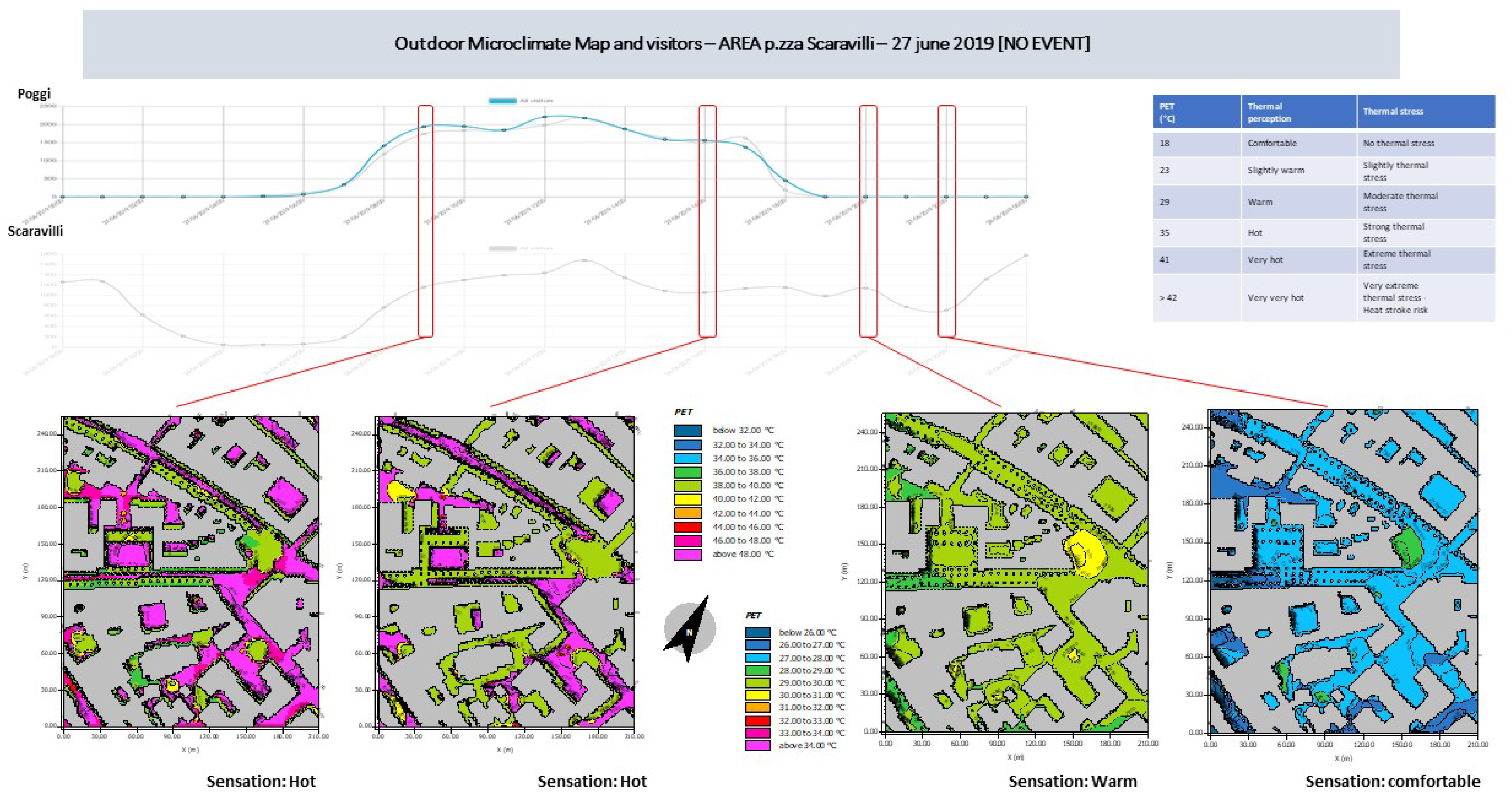The image size is (1512, 802).
Task: Toggle the grey All visitors legend for Scaravilli
Action: coord(503,248)
